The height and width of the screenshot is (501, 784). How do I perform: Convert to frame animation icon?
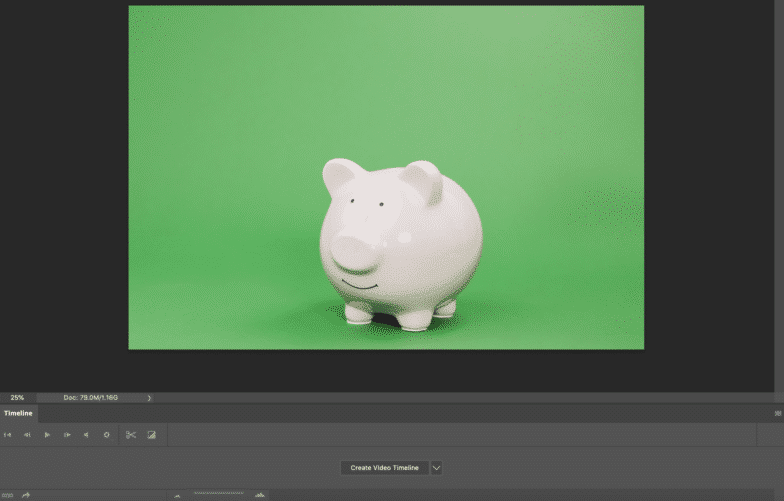7,495
